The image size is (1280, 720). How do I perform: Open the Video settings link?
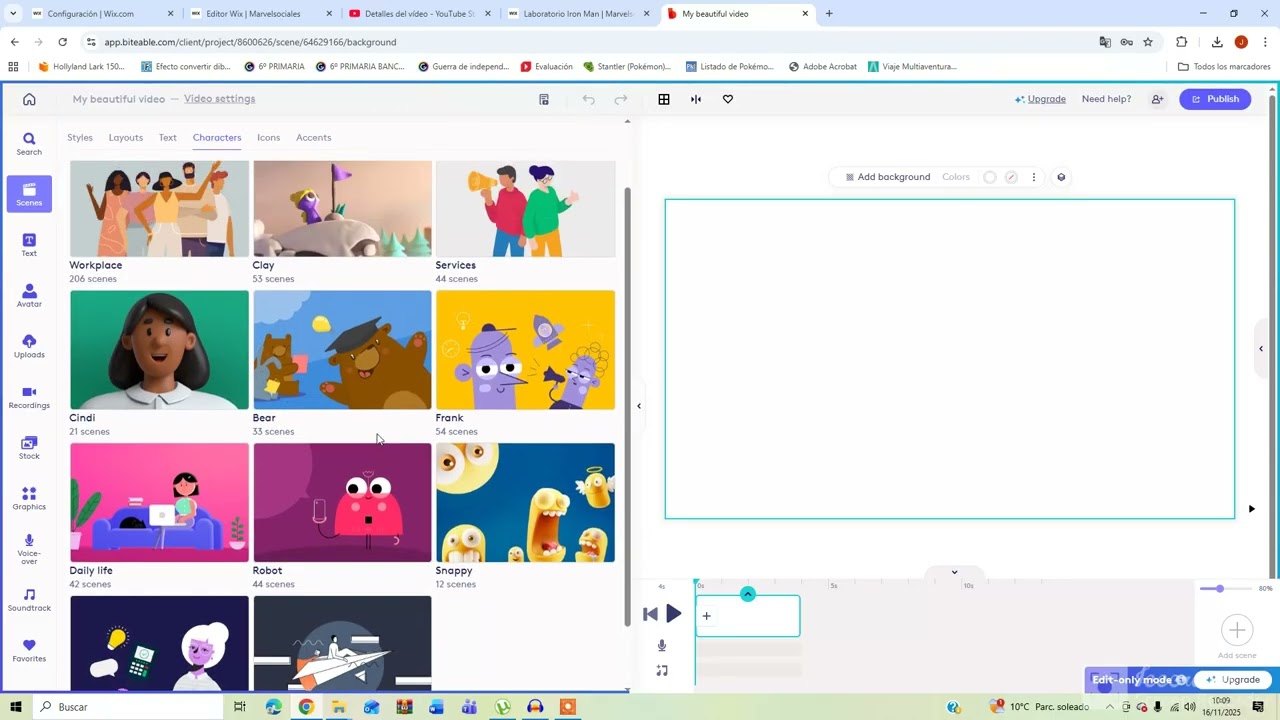click(x=220, y=99)
